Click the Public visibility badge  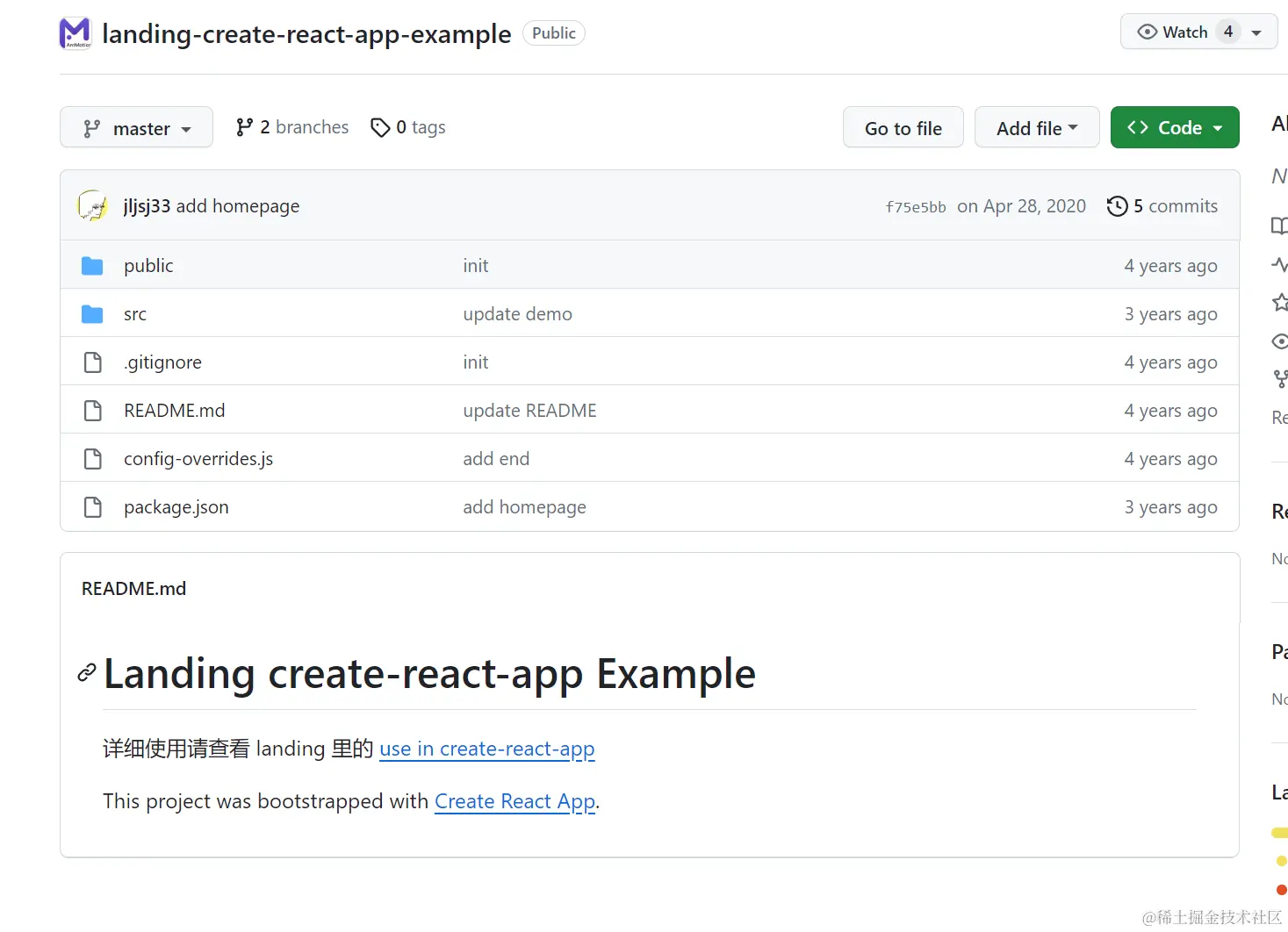(554, 33)
